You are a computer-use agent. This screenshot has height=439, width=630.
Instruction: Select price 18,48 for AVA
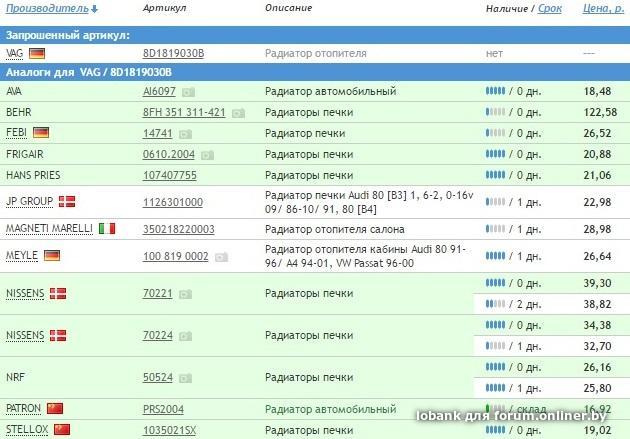597,92
